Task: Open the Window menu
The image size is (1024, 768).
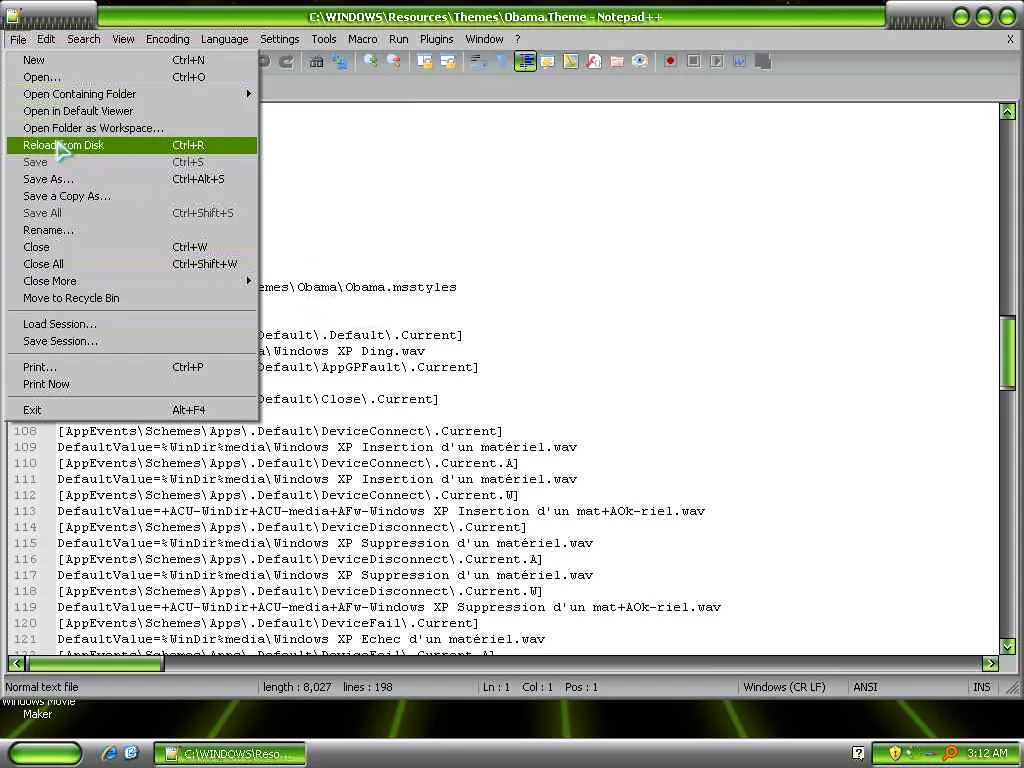Action: click(484, 39)
